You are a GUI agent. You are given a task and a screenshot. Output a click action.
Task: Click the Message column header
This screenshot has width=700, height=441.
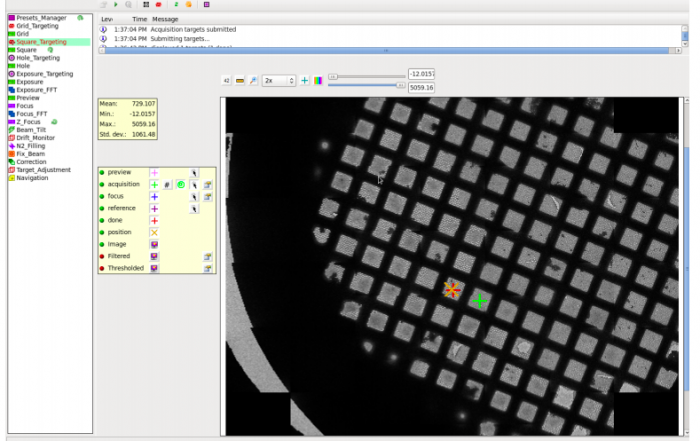click(x=165, y=19)
